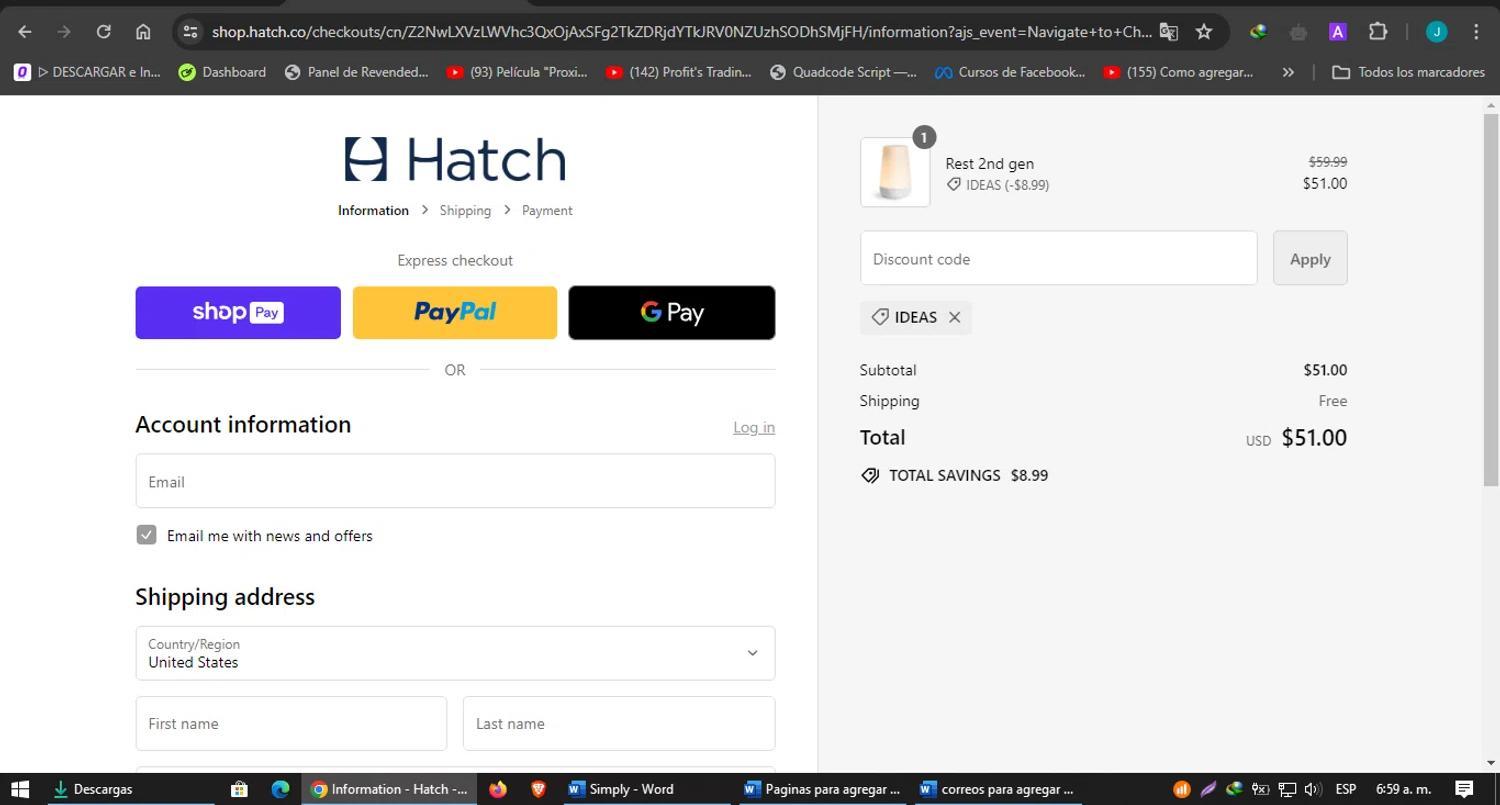
Task: Open the Cursos de Facebook bookmark
Action: click(1010, 72)
